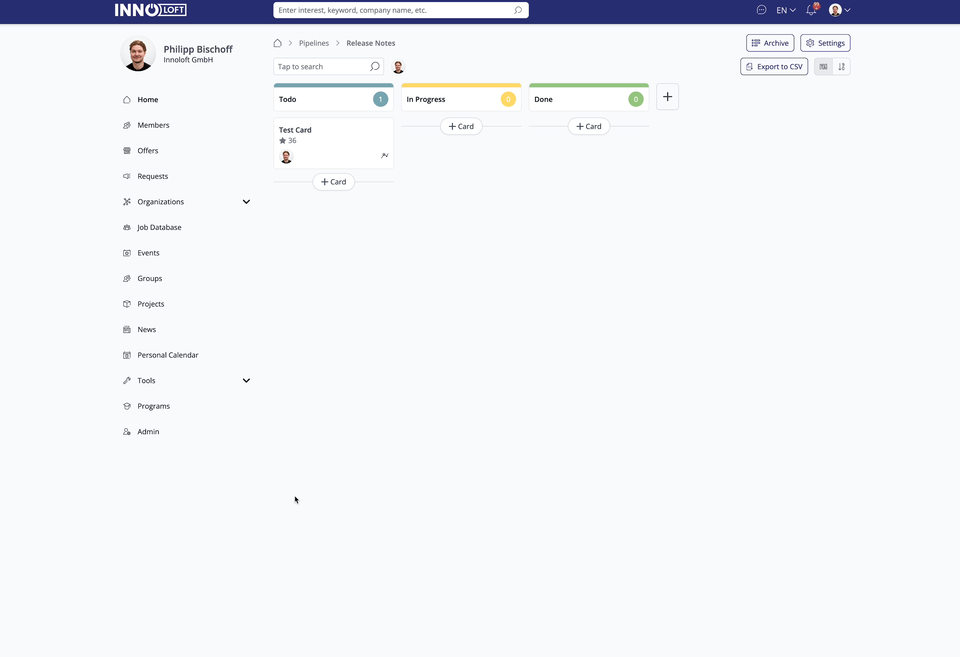Toggle the user avatar filter
The height and width of the screenshot is (657, 960).
(x=398, y=67)
